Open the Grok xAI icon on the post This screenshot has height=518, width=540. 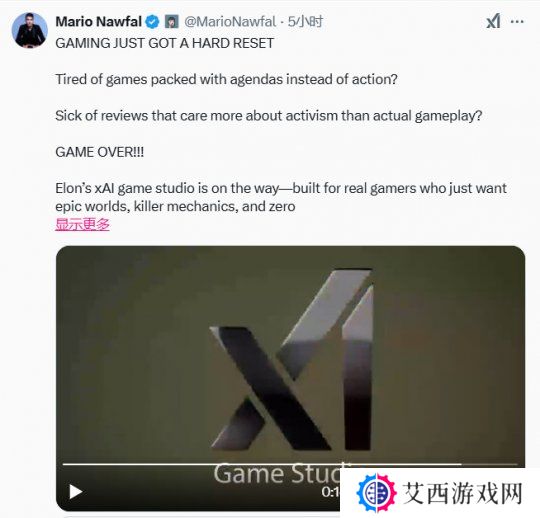(x=494, y=21)
